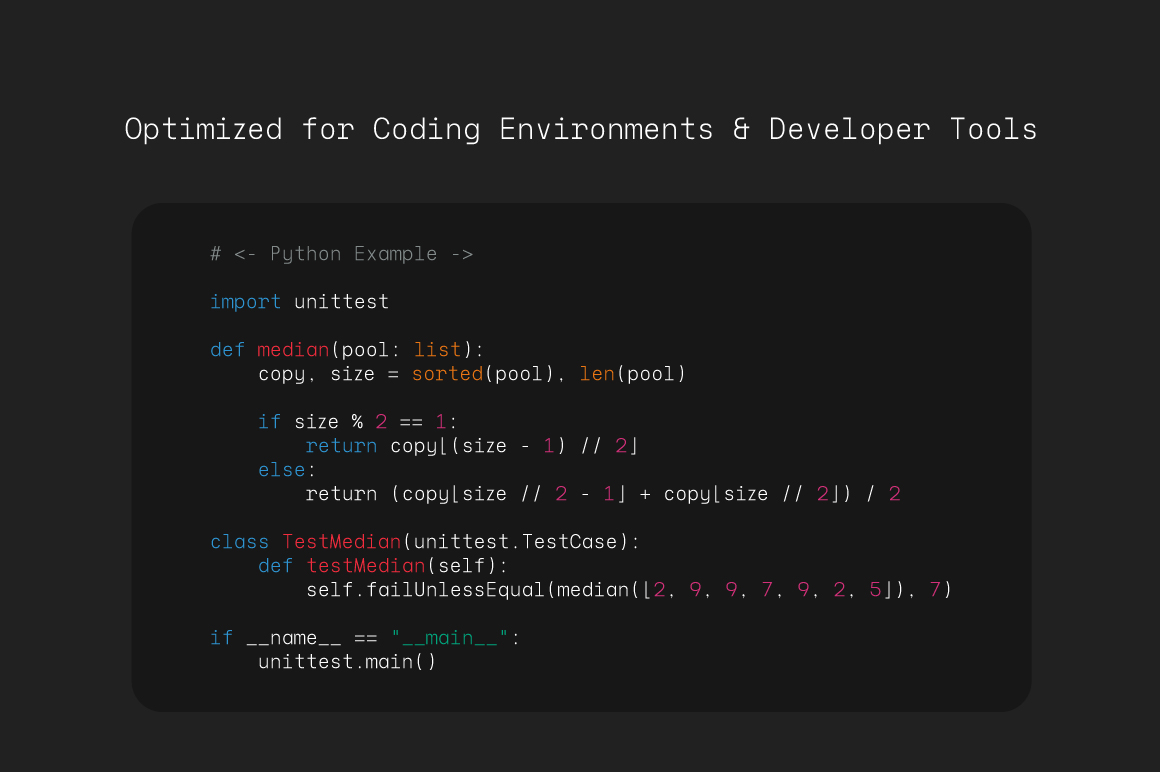The height and width of the screenshot is (772, 1160).
Task: Click the "len(pool)" call
Action: pos(637,373)
